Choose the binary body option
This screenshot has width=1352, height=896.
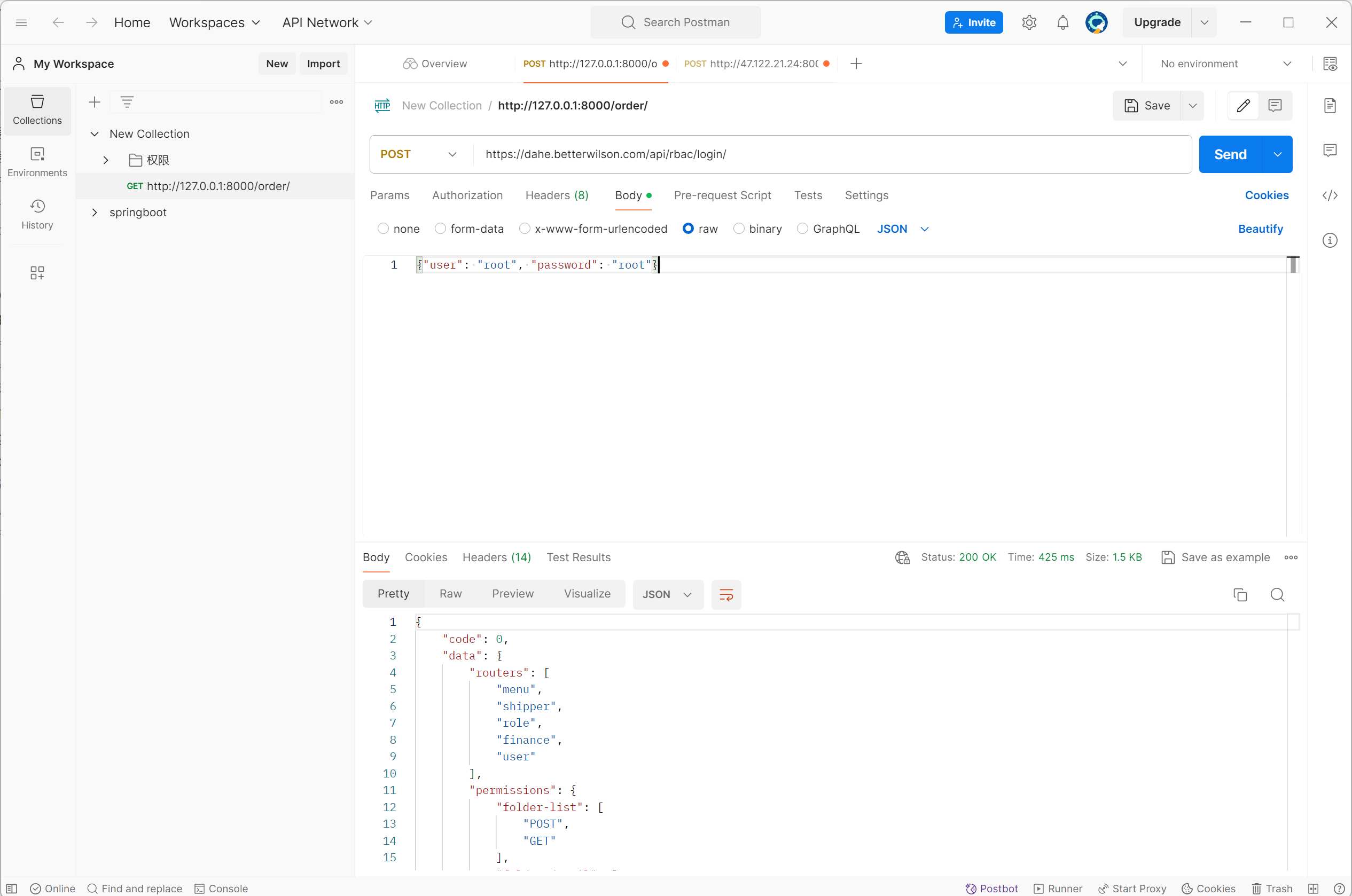[x=739, y=229]
